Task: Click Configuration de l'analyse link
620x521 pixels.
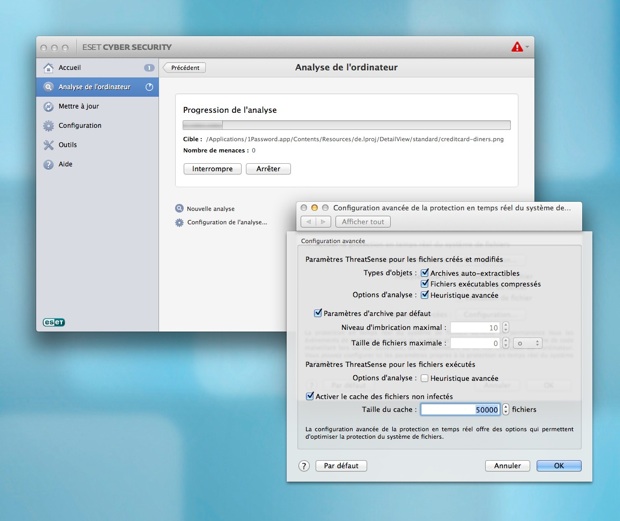Action: click(x=227, y=223)
